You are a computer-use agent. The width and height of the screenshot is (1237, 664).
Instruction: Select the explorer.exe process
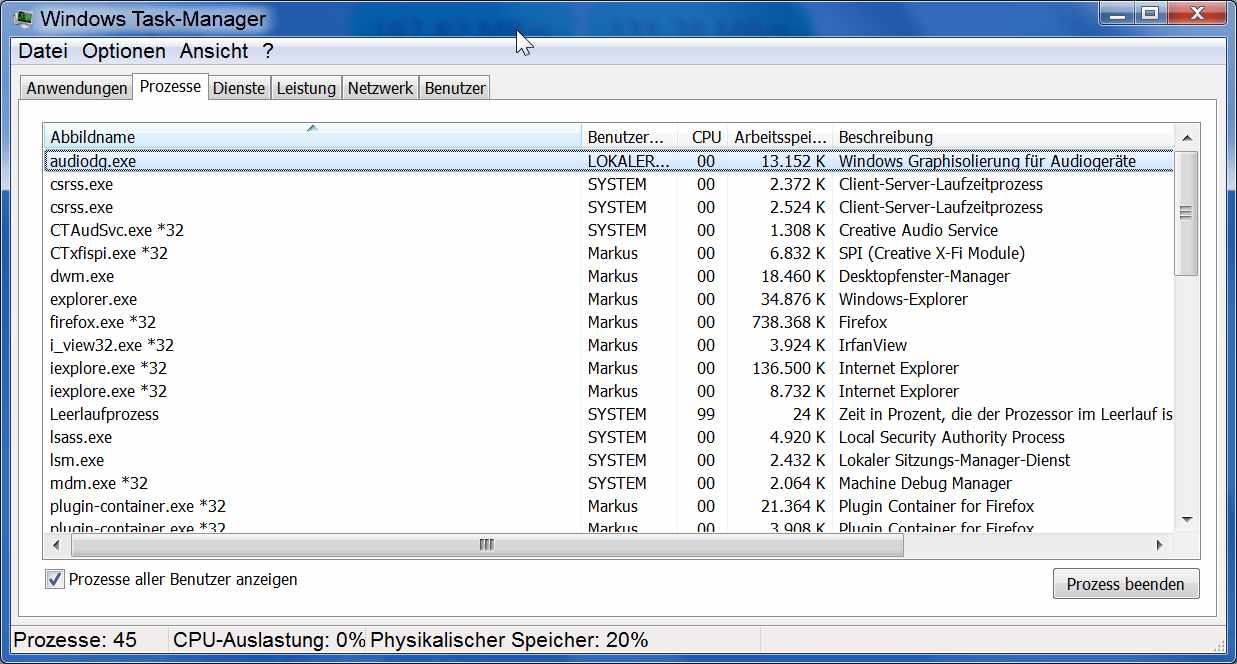click(x=608, y=299)
